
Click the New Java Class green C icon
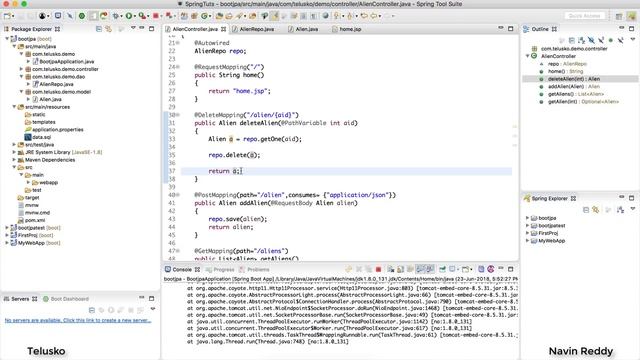tap(204, 16)
